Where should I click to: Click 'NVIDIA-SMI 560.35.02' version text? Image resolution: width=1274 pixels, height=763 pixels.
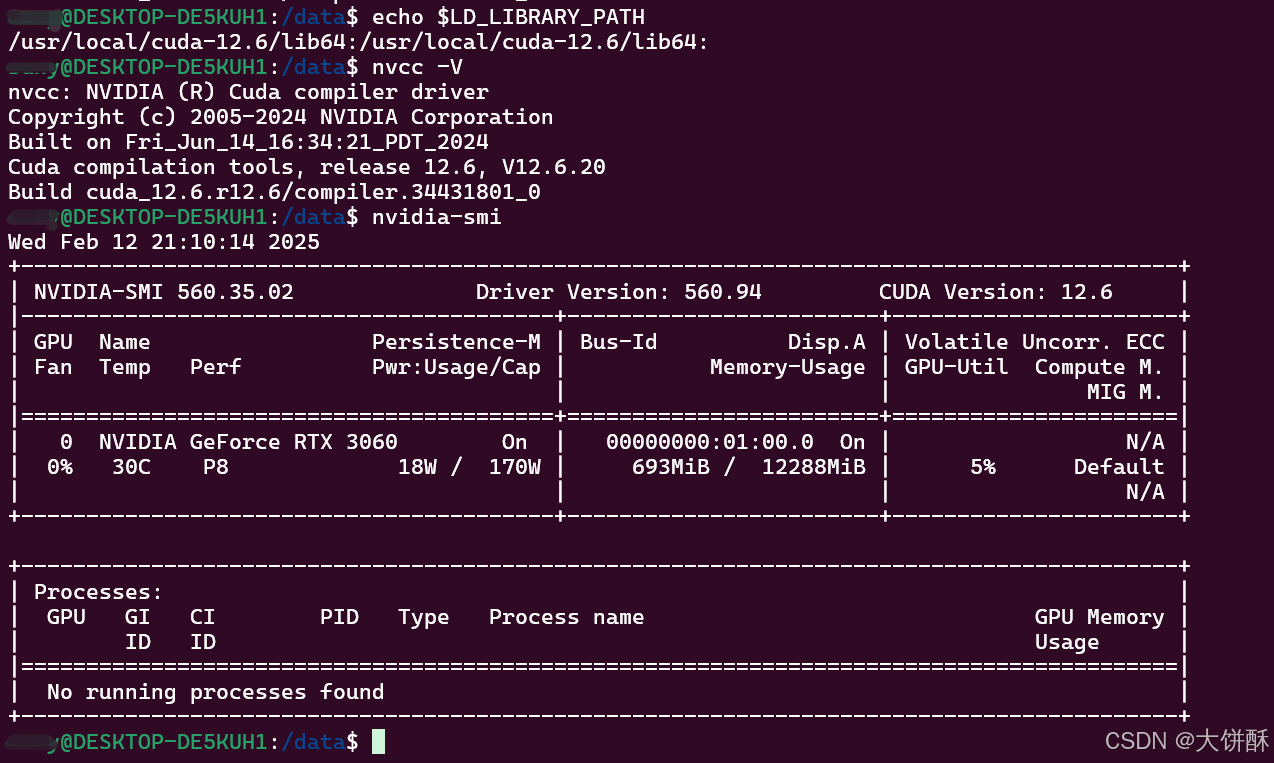(x=164, y=292)
